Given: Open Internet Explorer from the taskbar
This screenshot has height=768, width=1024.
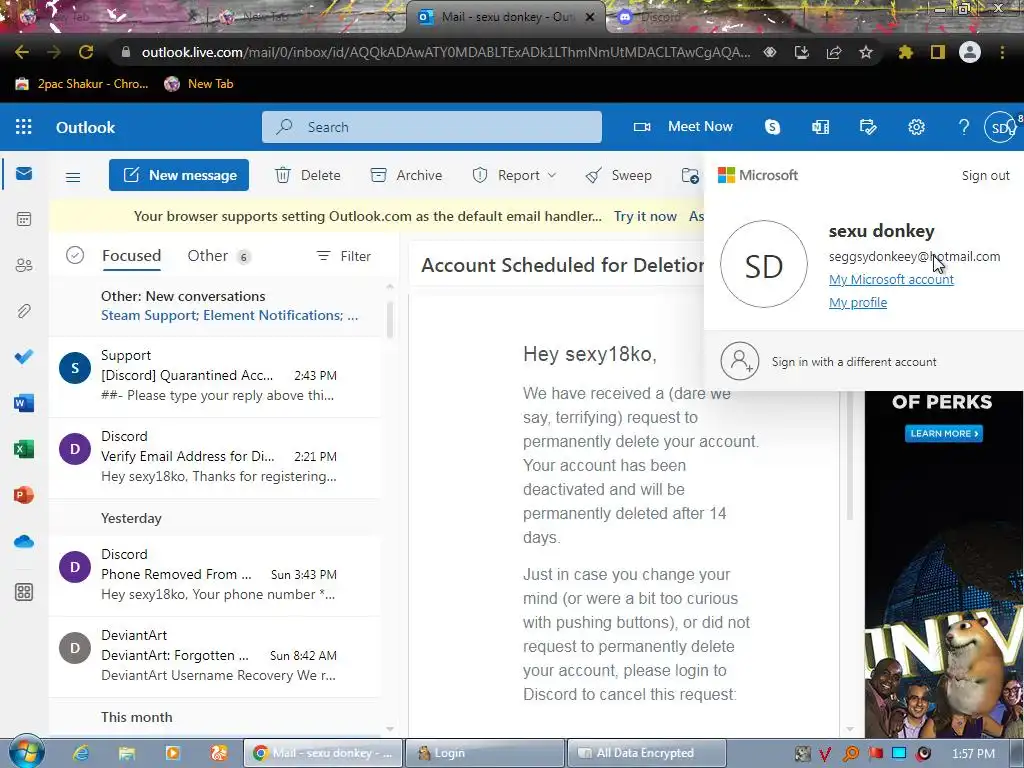Looking at the screenshot, I should coord(81,753).
